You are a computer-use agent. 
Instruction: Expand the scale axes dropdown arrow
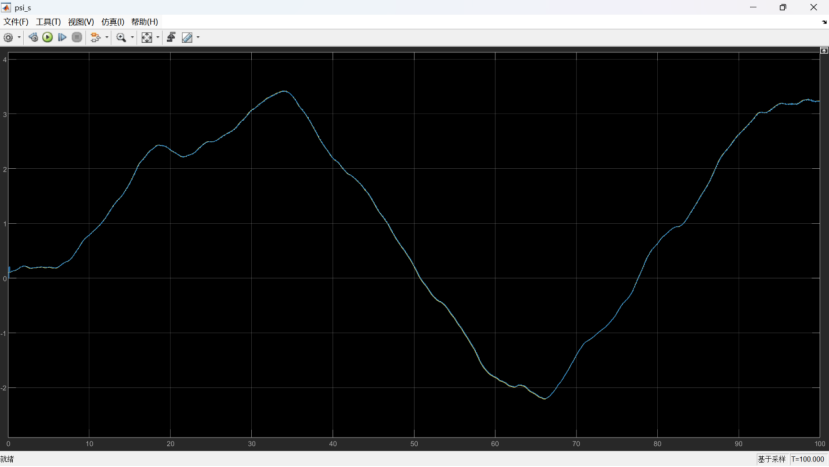pos(157,38)
